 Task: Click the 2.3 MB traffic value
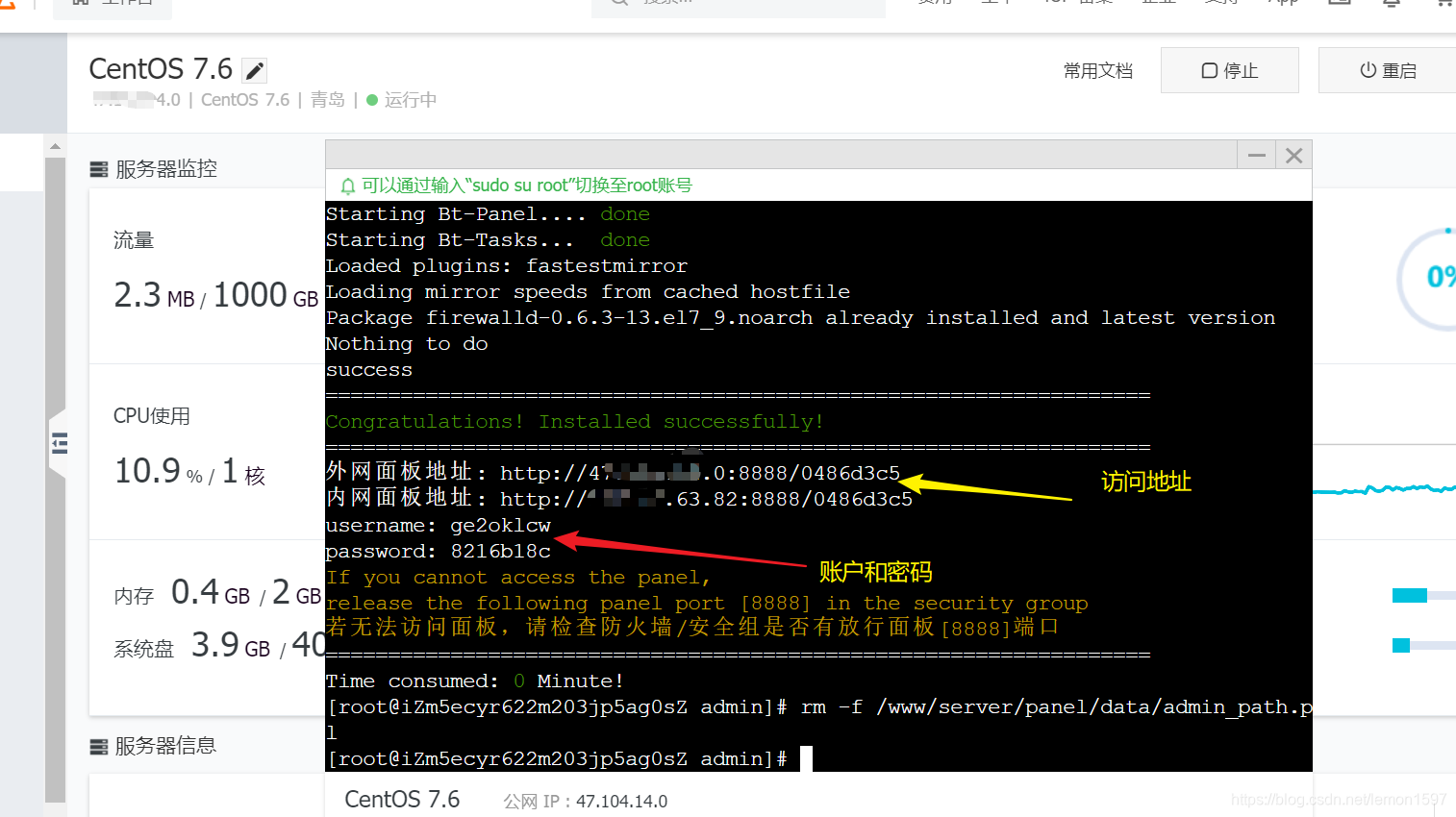click(154, 295)
